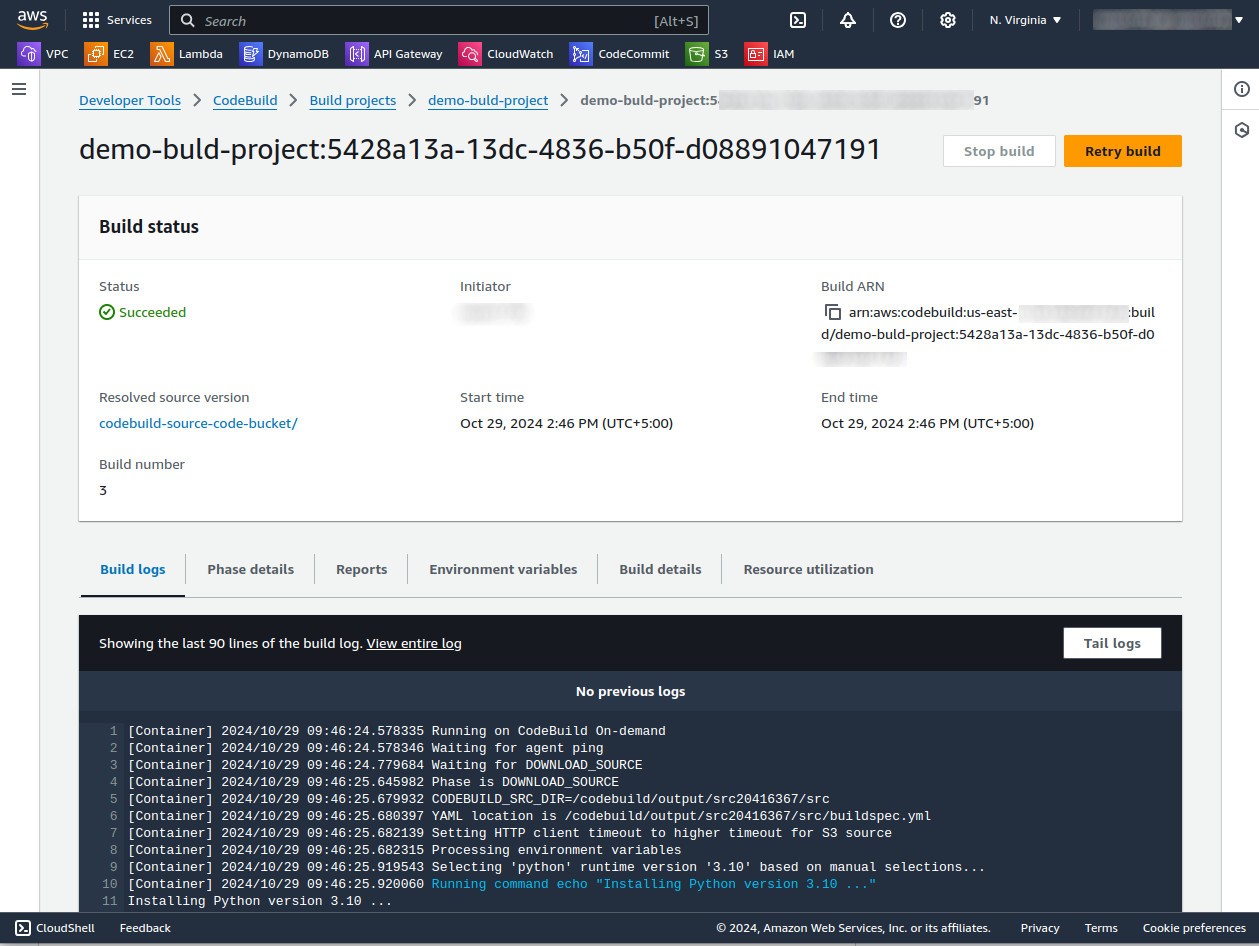The width and height of the screenshot is (1259, 946).
Task: Click the Stop build button
Action: [999, 151]
